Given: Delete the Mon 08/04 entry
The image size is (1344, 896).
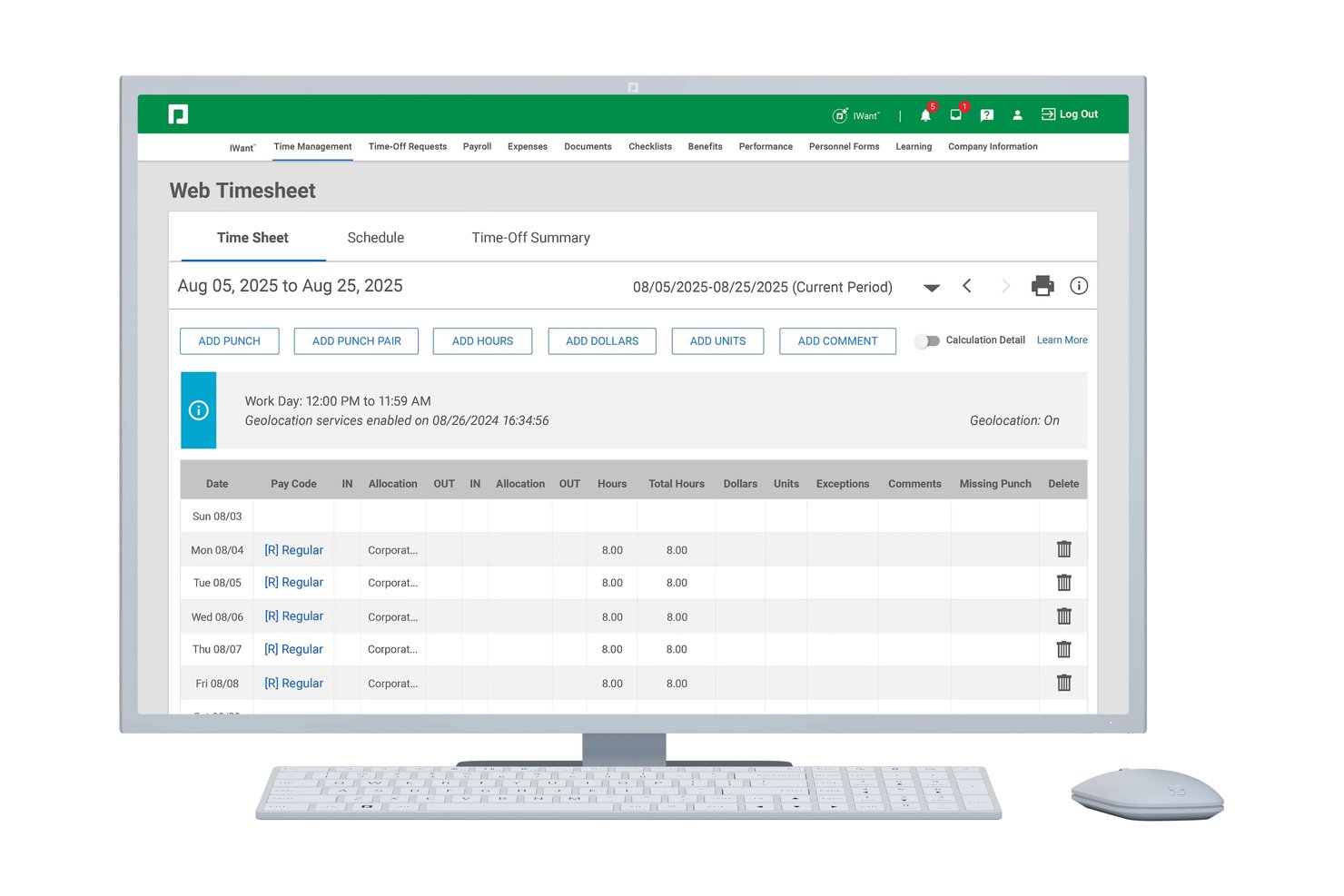Looking at the screenshot, I should pyautogui.click(x=1064, y=549).
